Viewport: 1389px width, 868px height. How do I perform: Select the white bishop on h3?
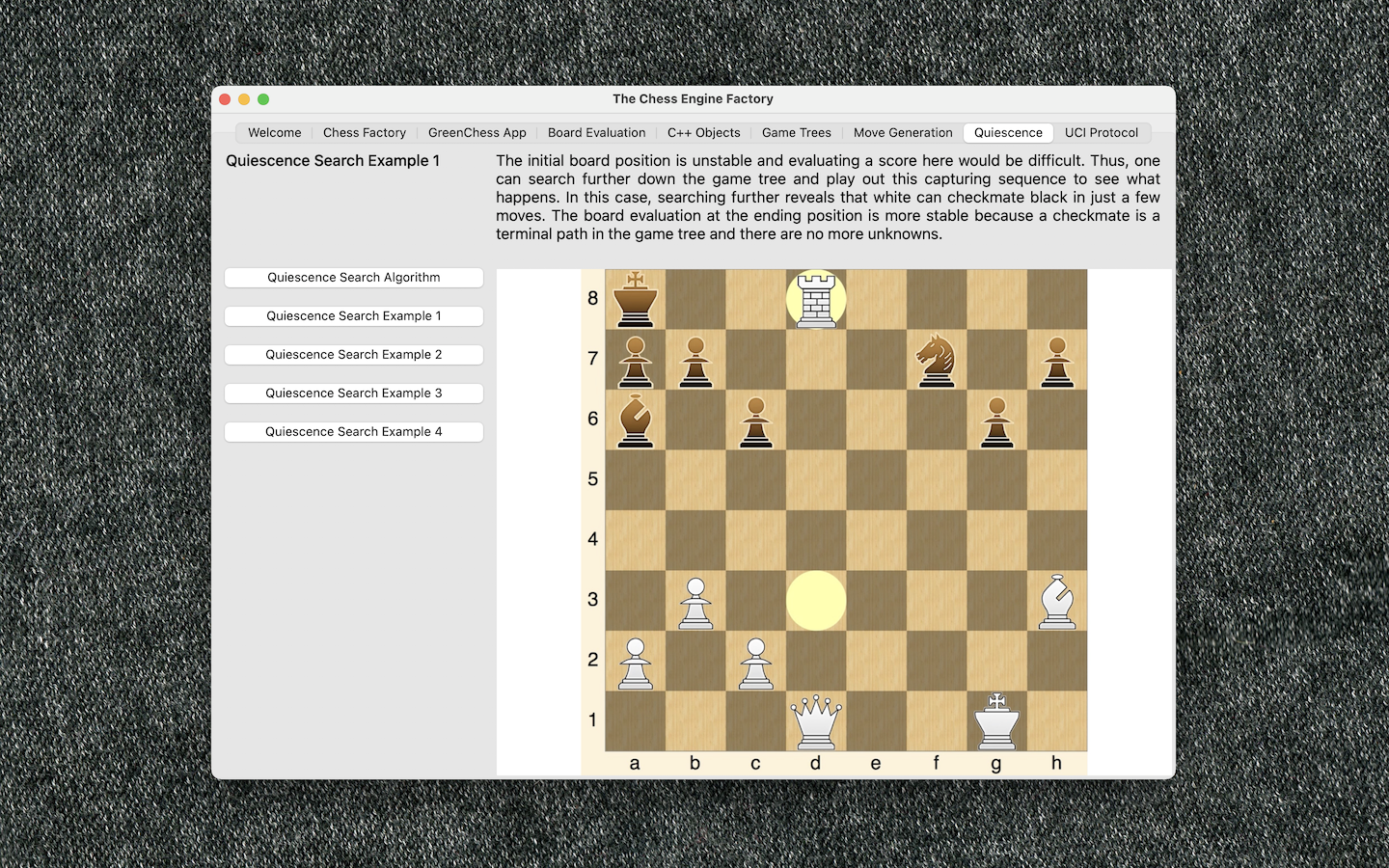[x=1057, y=600]
